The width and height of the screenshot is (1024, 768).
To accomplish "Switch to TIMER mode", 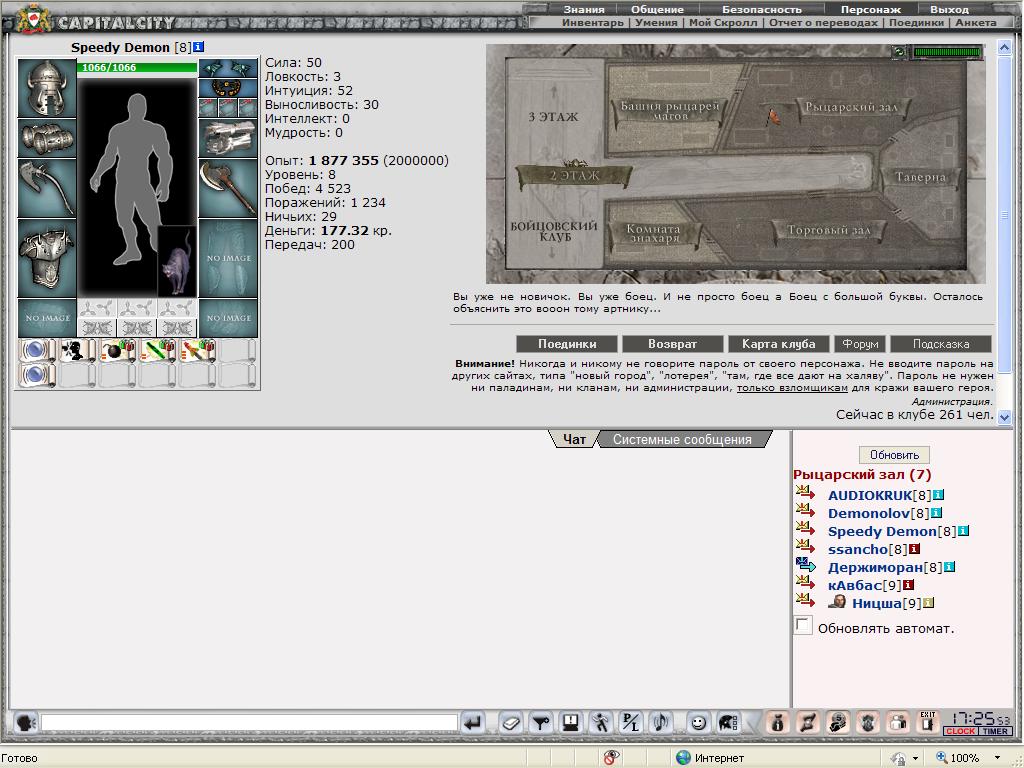I will coord(995,731).
